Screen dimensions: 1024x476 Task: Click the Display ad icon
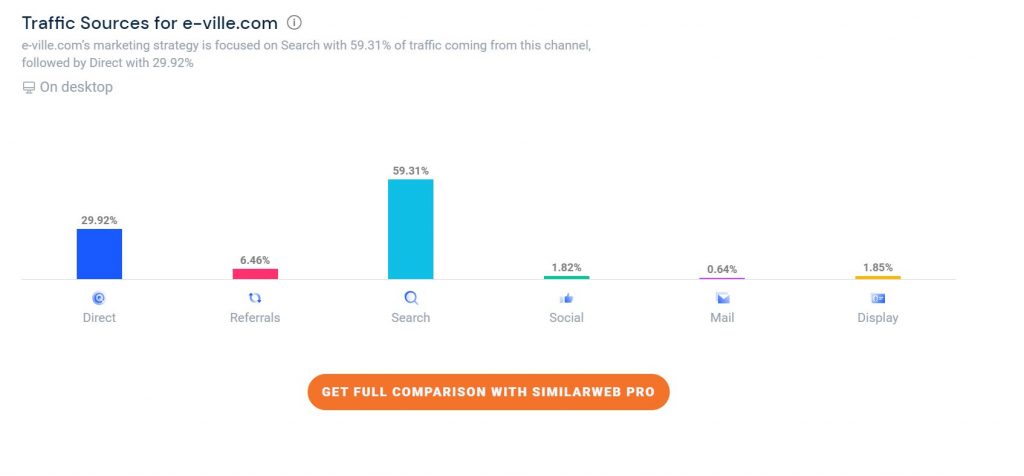pyautogui.click(x=878, y=298)
